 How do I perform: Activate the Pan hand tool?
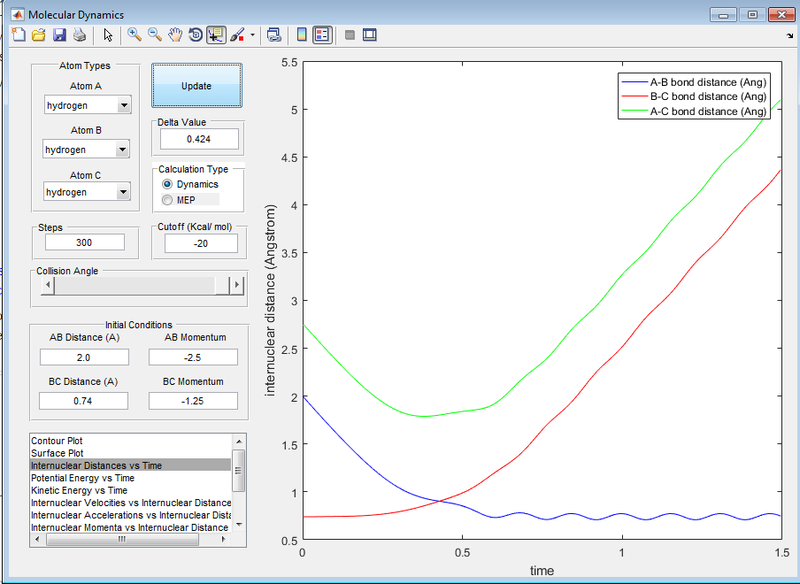(x=175, y=35)
